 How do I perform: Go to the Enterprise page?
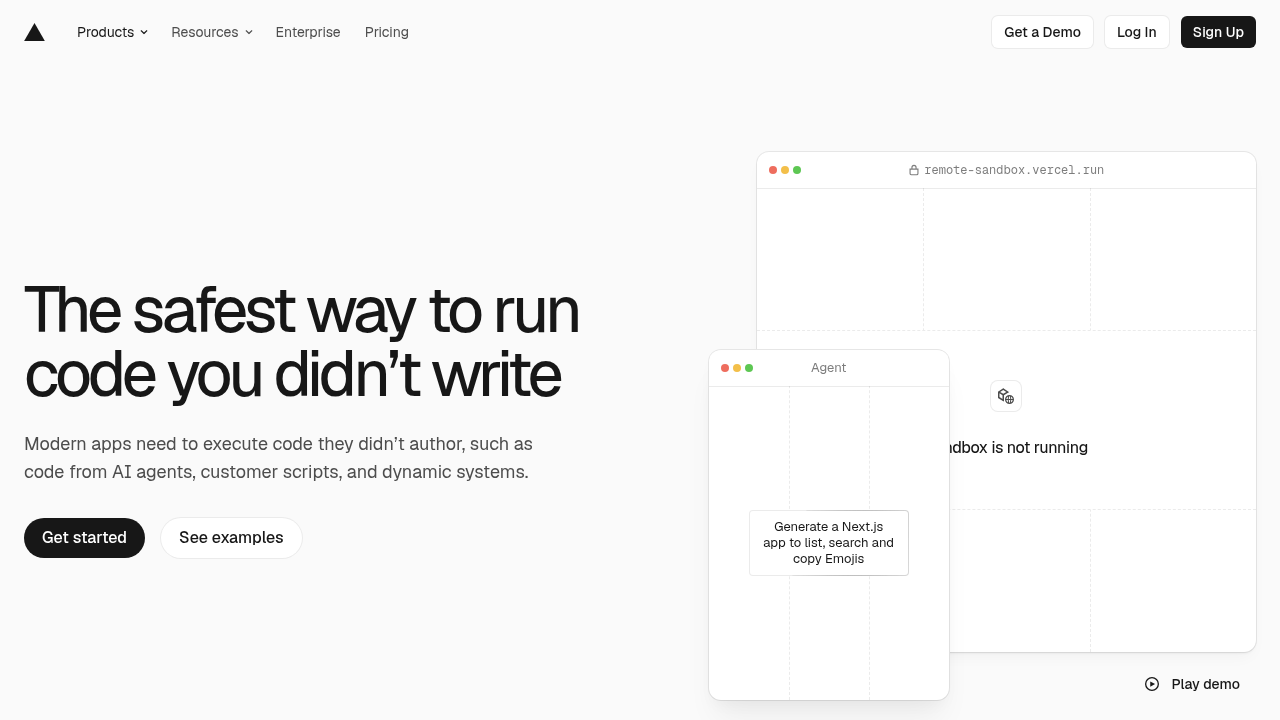(x=308, y=32)
